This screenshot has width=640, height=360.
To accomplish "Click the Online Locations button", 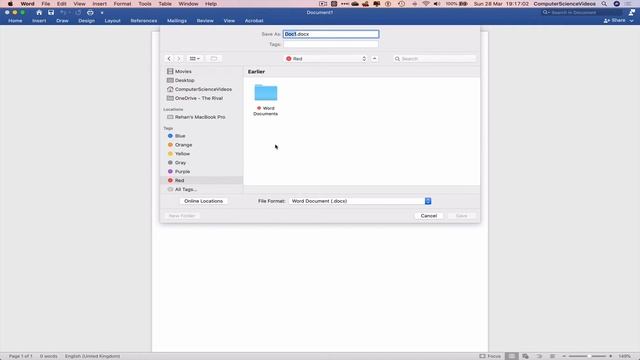I will pyautogui.click(x=203, y=201).
